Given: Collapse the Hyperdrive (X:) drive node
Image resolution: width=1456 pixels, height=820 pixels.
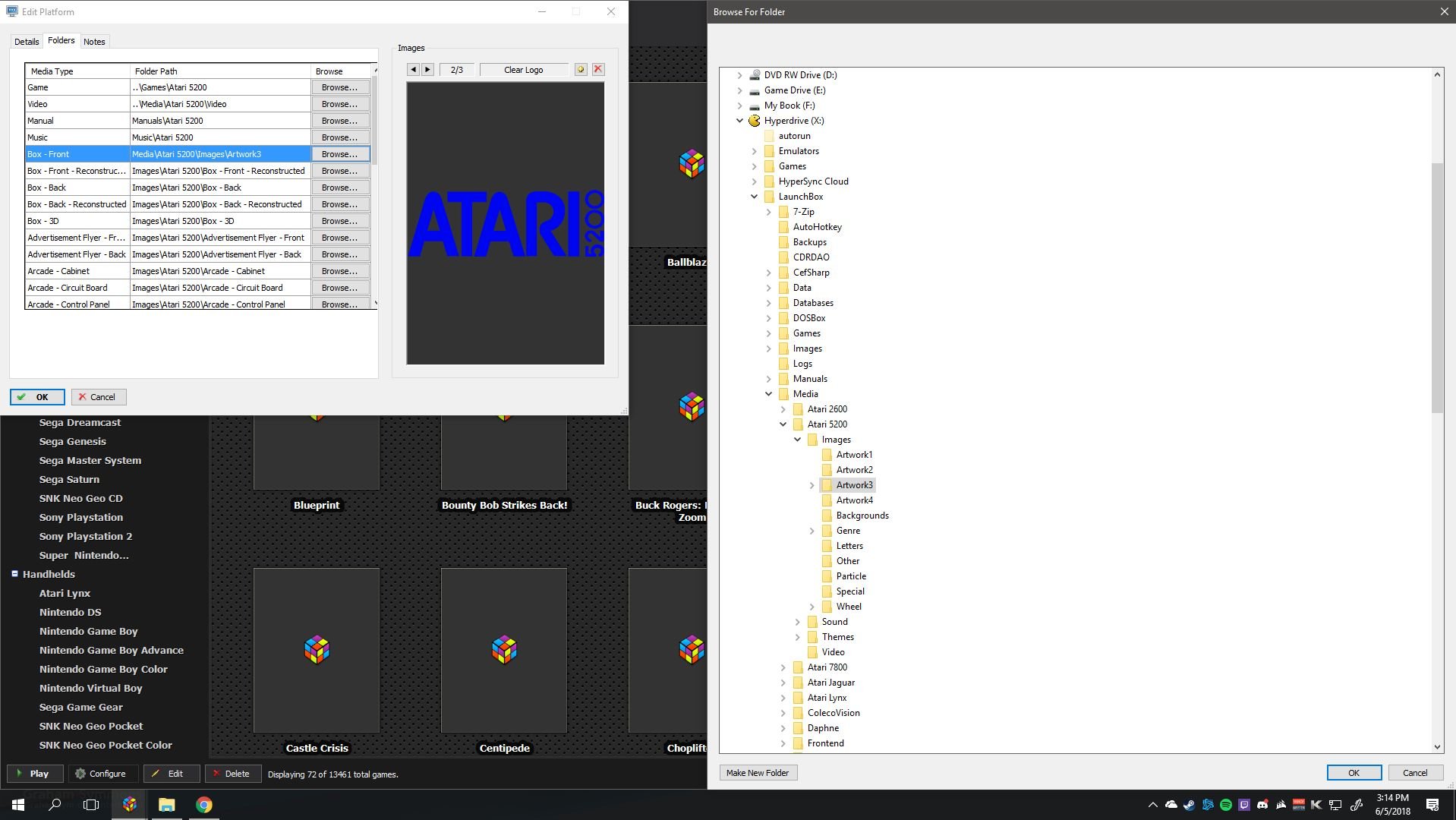Looking at the screenshot, I should pos(739,121).
